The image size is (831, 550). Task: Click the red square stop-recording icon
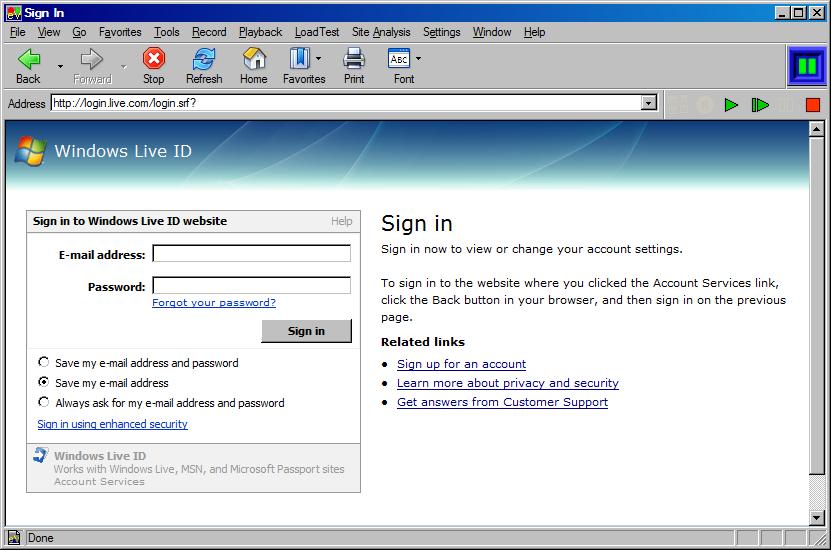812,105
